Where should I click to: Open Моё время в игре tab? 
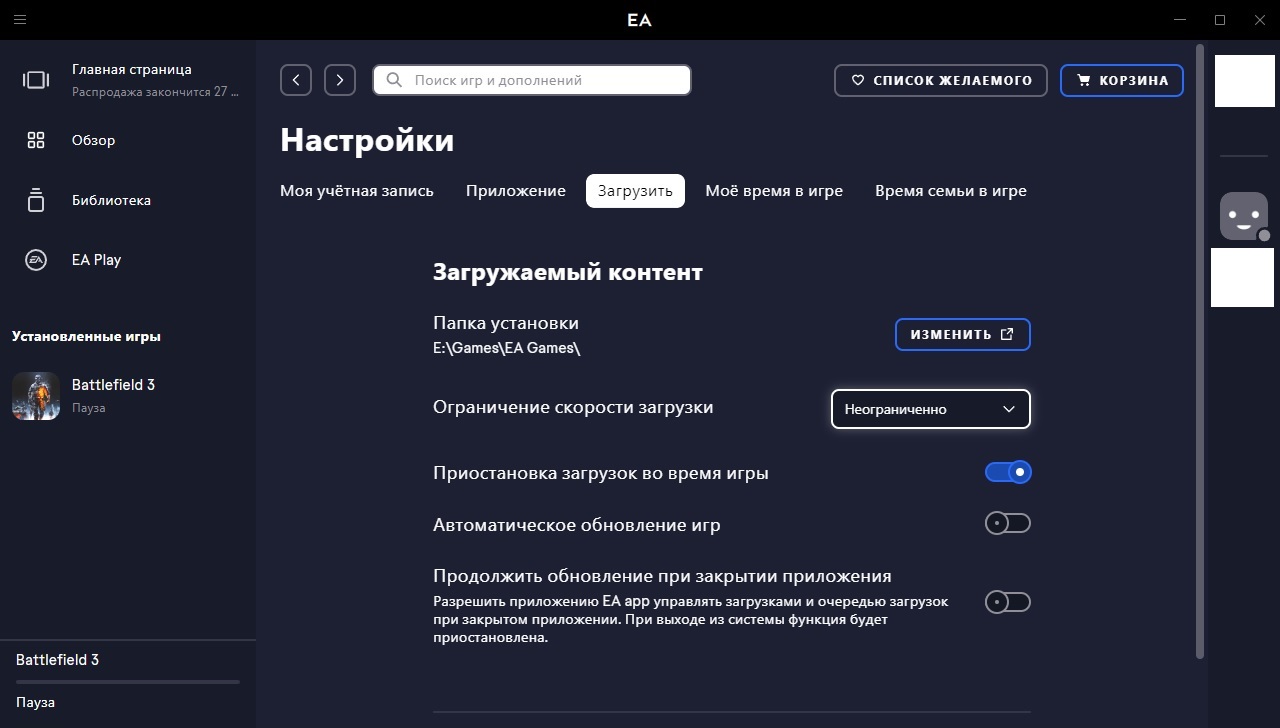tap(774, 191)
